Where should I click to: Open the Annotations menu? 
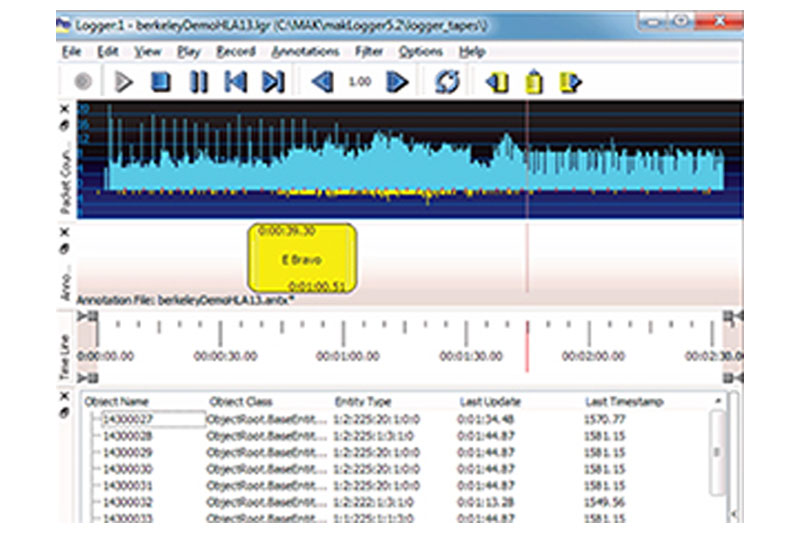(305, 52)
